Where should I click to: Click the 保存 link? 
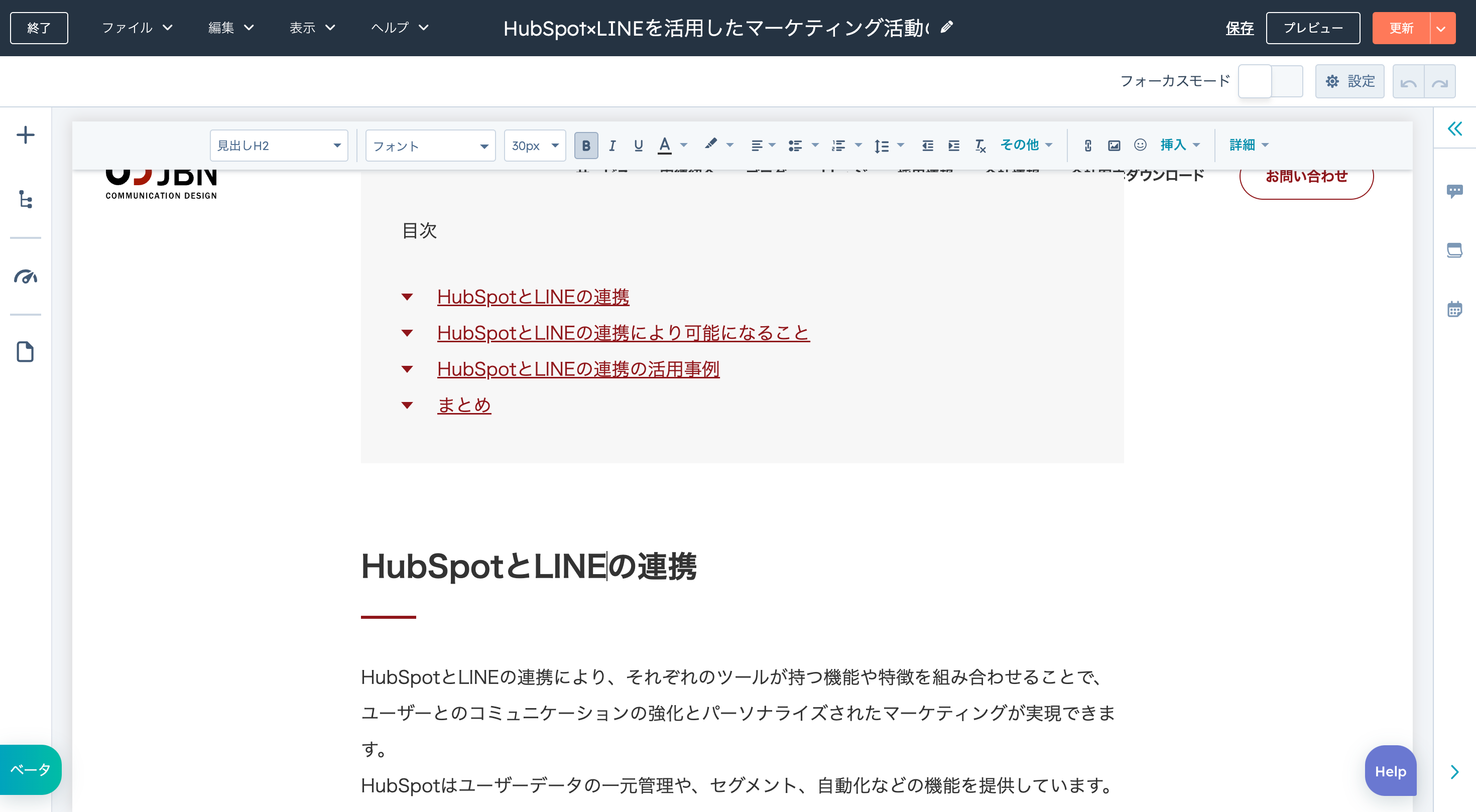[1240, 28]
